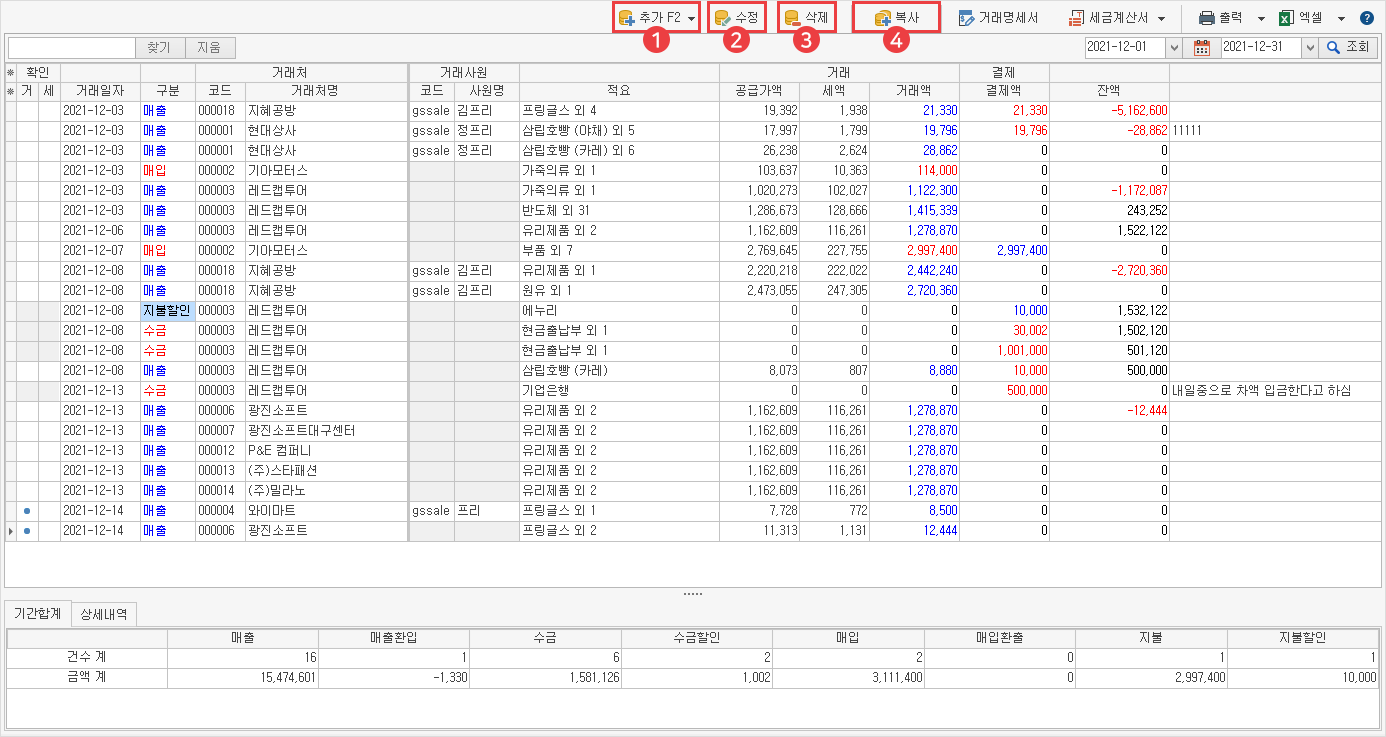Viewport: 1386px width, 737px height.
Task: Click the end date field 2021-12-31
Action: click(x=1260, y=47)
